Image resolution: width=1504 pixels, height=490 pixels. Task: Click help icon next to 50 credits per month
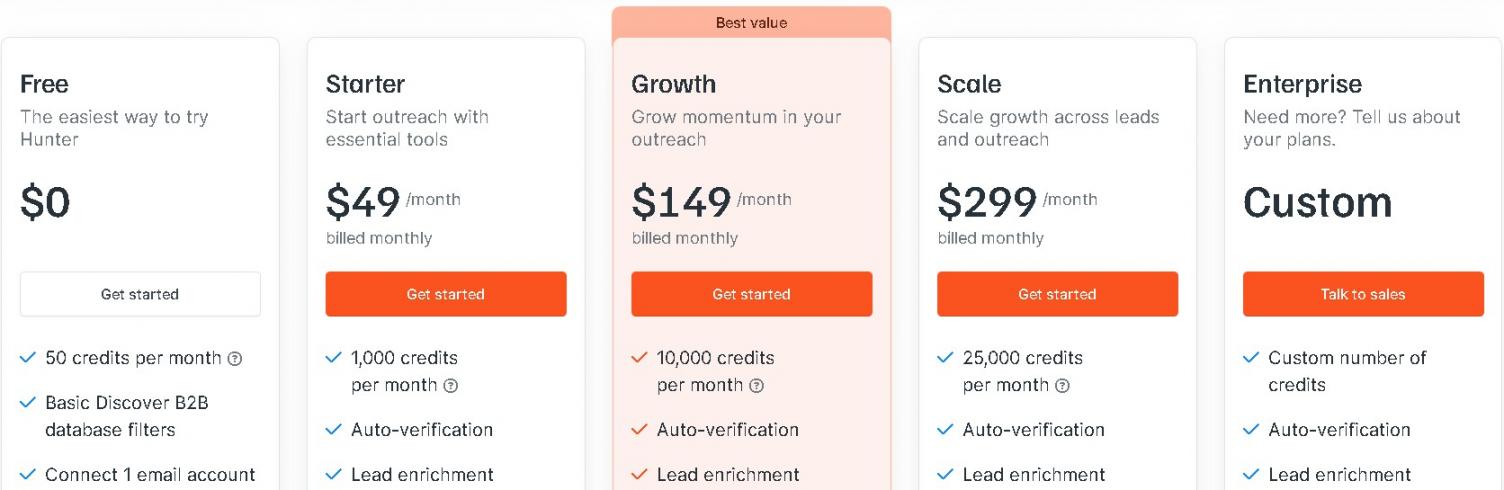click(235, 358)
